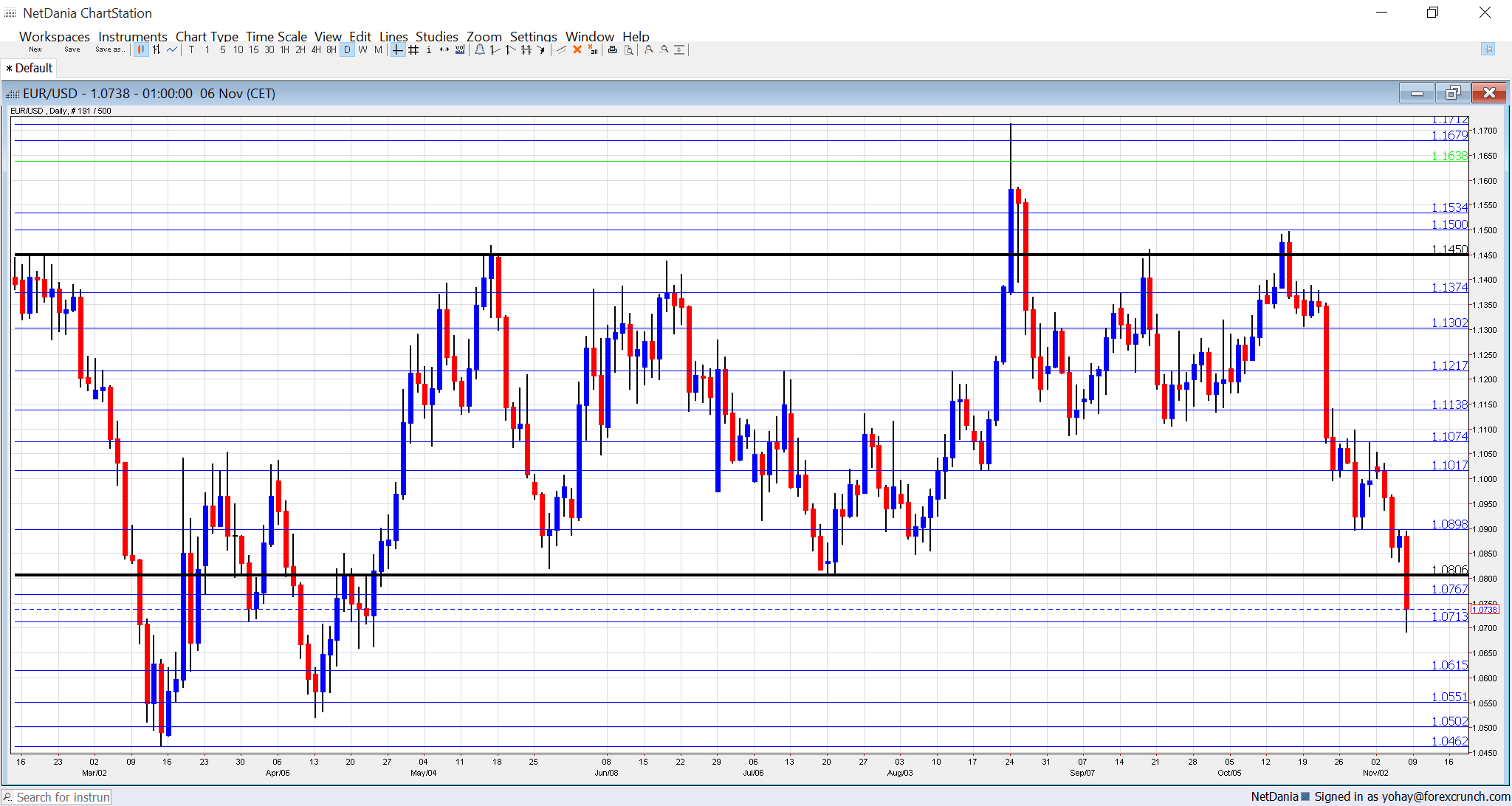Open the Settings menu
The width and height of the screenshot is (1512, 806).
534,36
